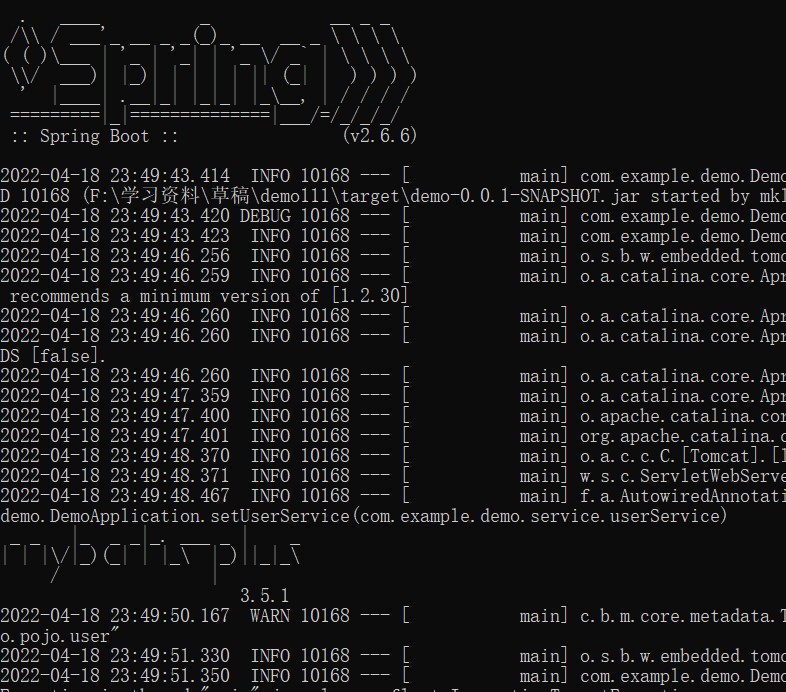
Task: Select 'f.a.AutowiredAnnotati' logger name
Action: point(683,496)
